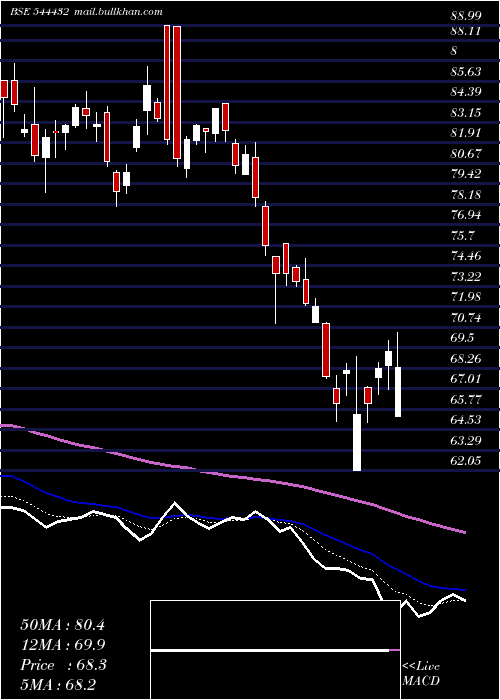
Task: Click the 65.77 price axis label
Action: 466,400
